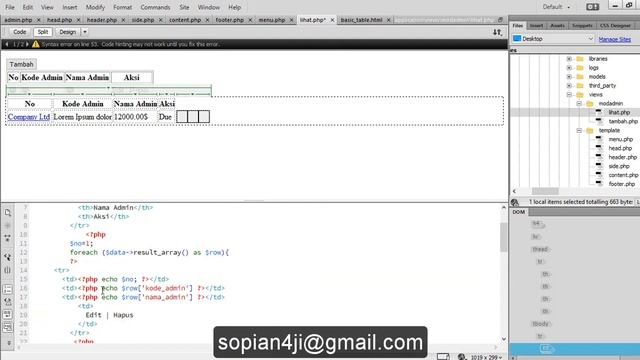Click the status bar preview globe icon

coord(462,357)
